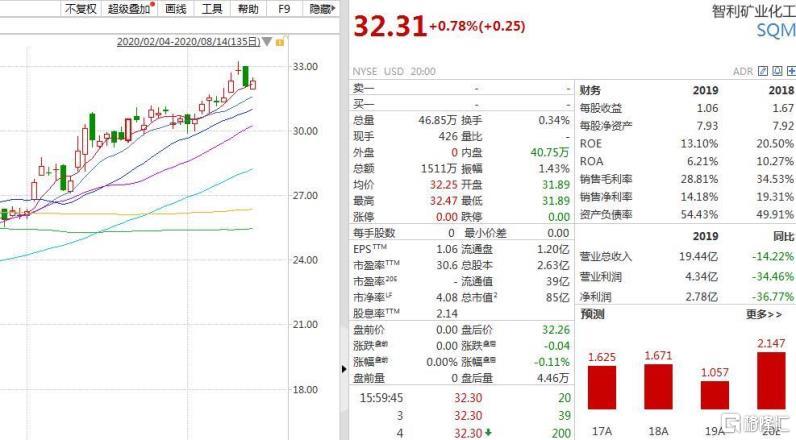Image resolution: width=796 pixels, height=440 pixels.
Task: Click the F9 toolbar button
Action: point(284,9)
